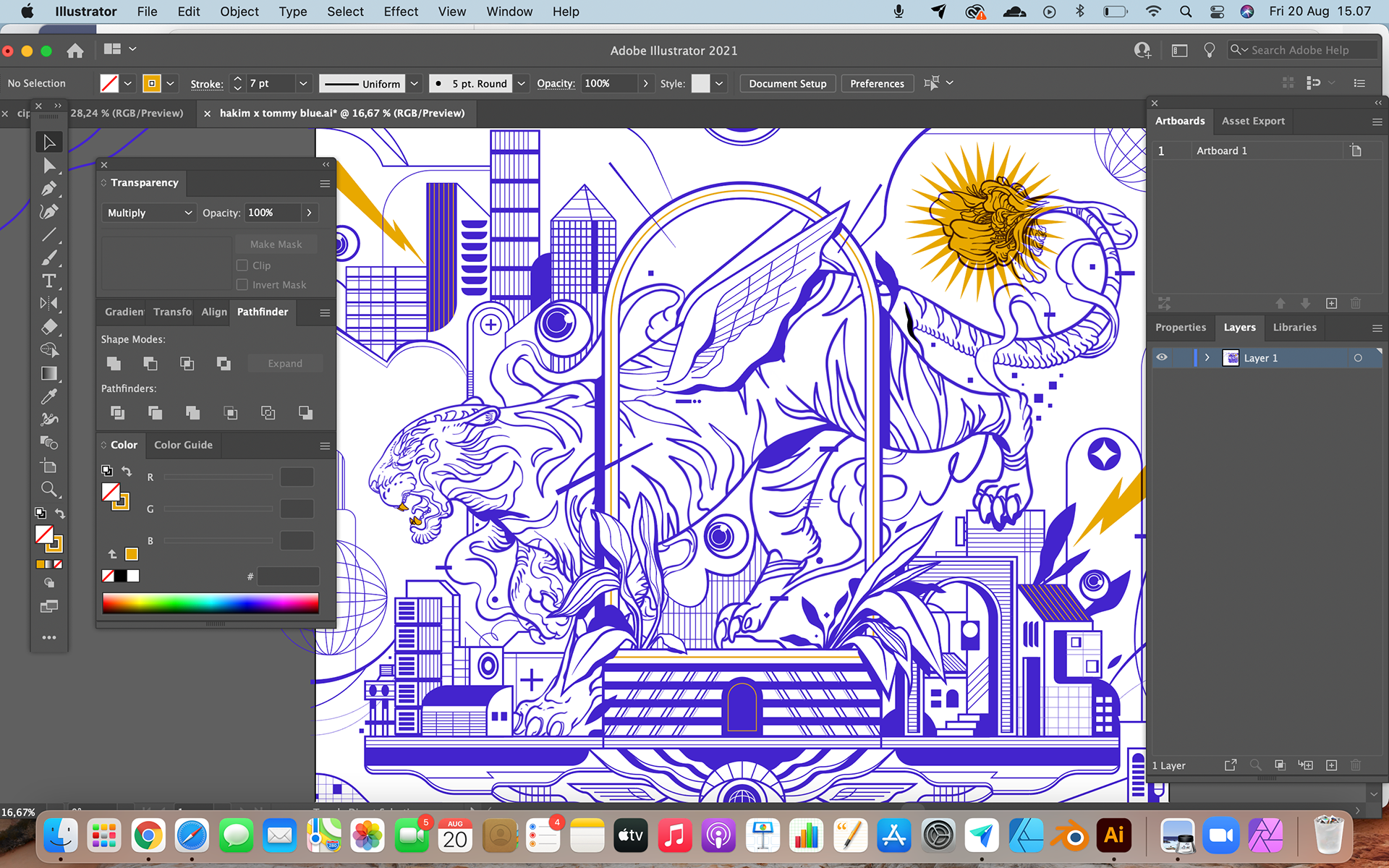Click the color spectrum bar

point(210,603)
